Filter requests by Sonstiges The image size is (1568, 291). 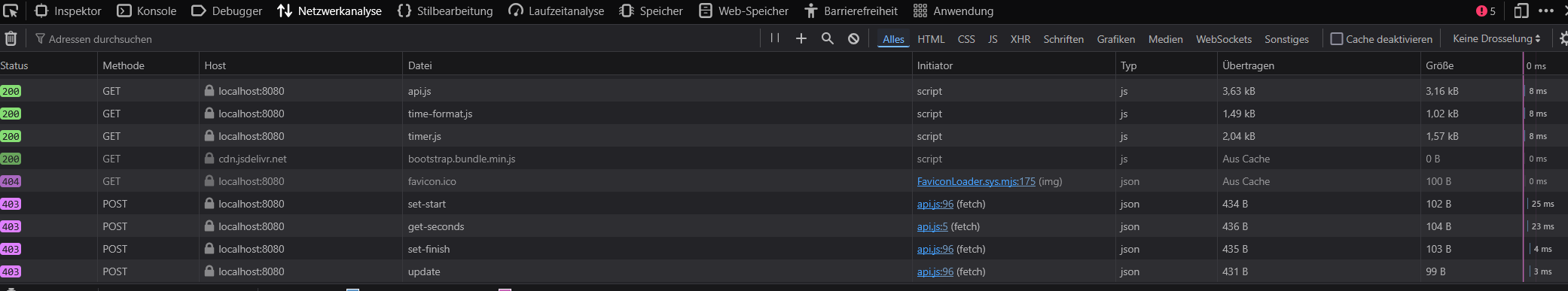coord(1286,39)
